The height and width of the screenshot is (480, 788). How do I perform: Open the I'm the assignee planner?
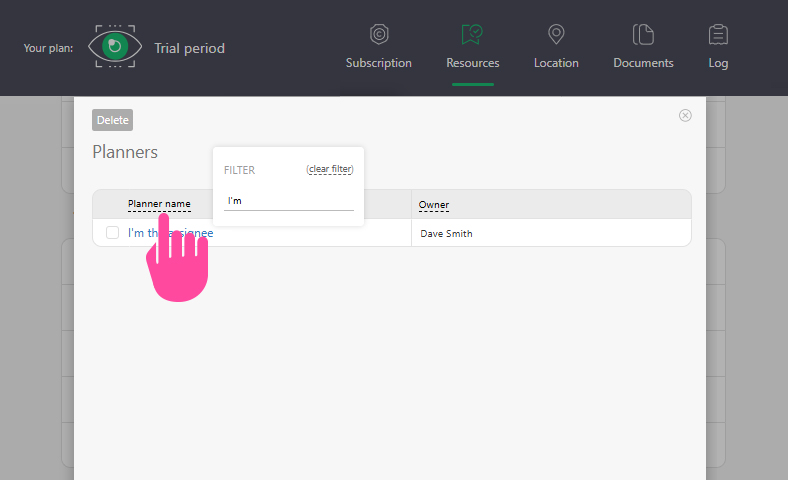(170, 233)
